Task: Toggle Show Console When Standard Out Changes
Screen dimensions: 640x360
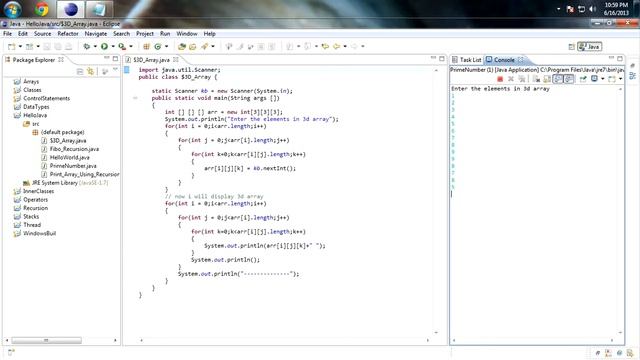Action: [x=558, y=79]
